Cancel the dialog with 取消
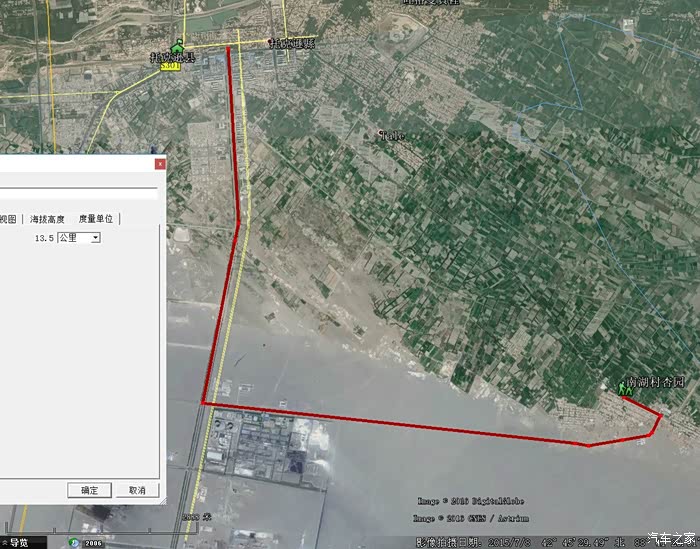This screenshot has height=549, width=700. pos(137,490)
